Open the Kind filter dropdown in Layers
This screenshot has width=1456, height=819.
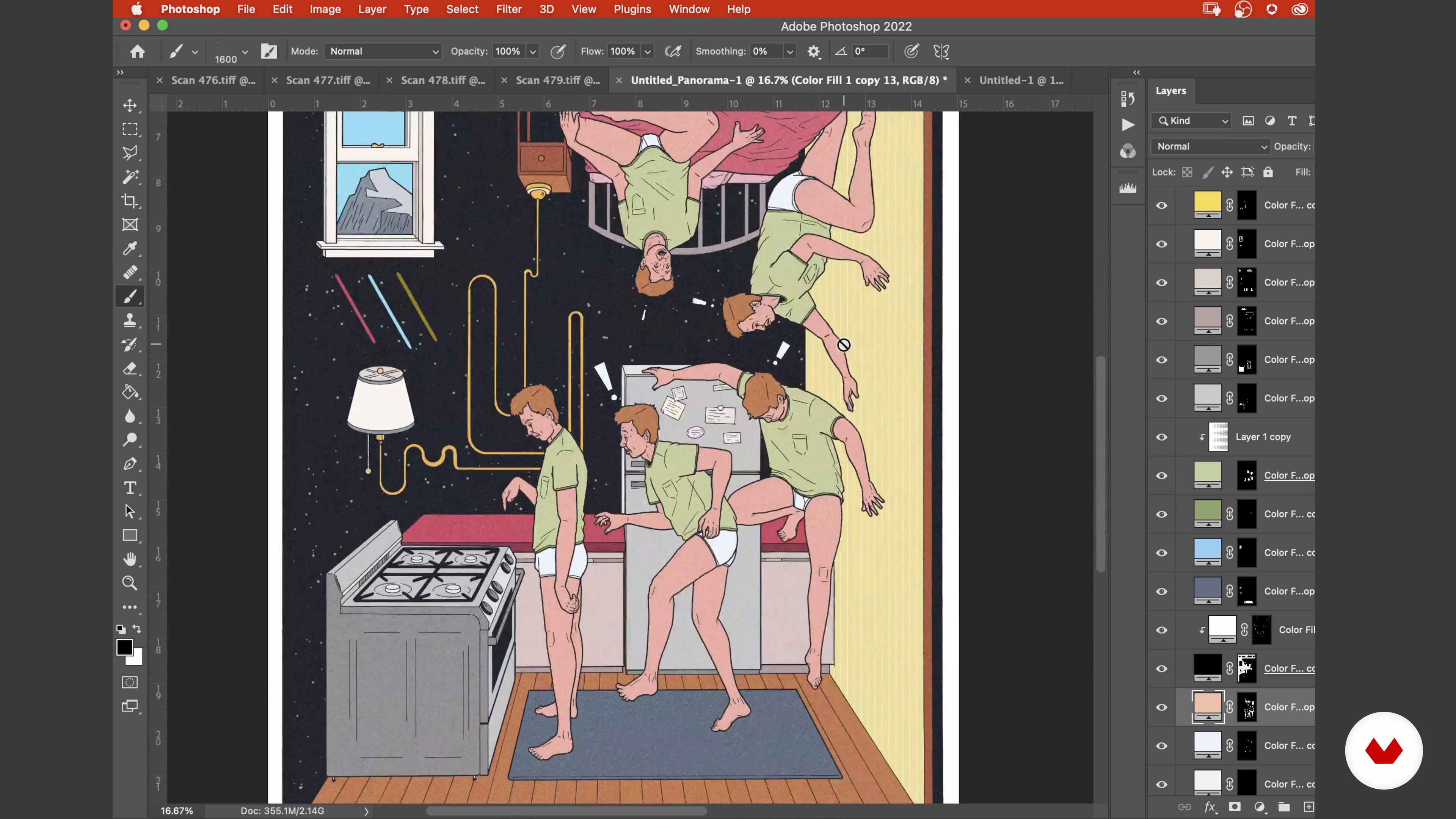[1192, 121]
